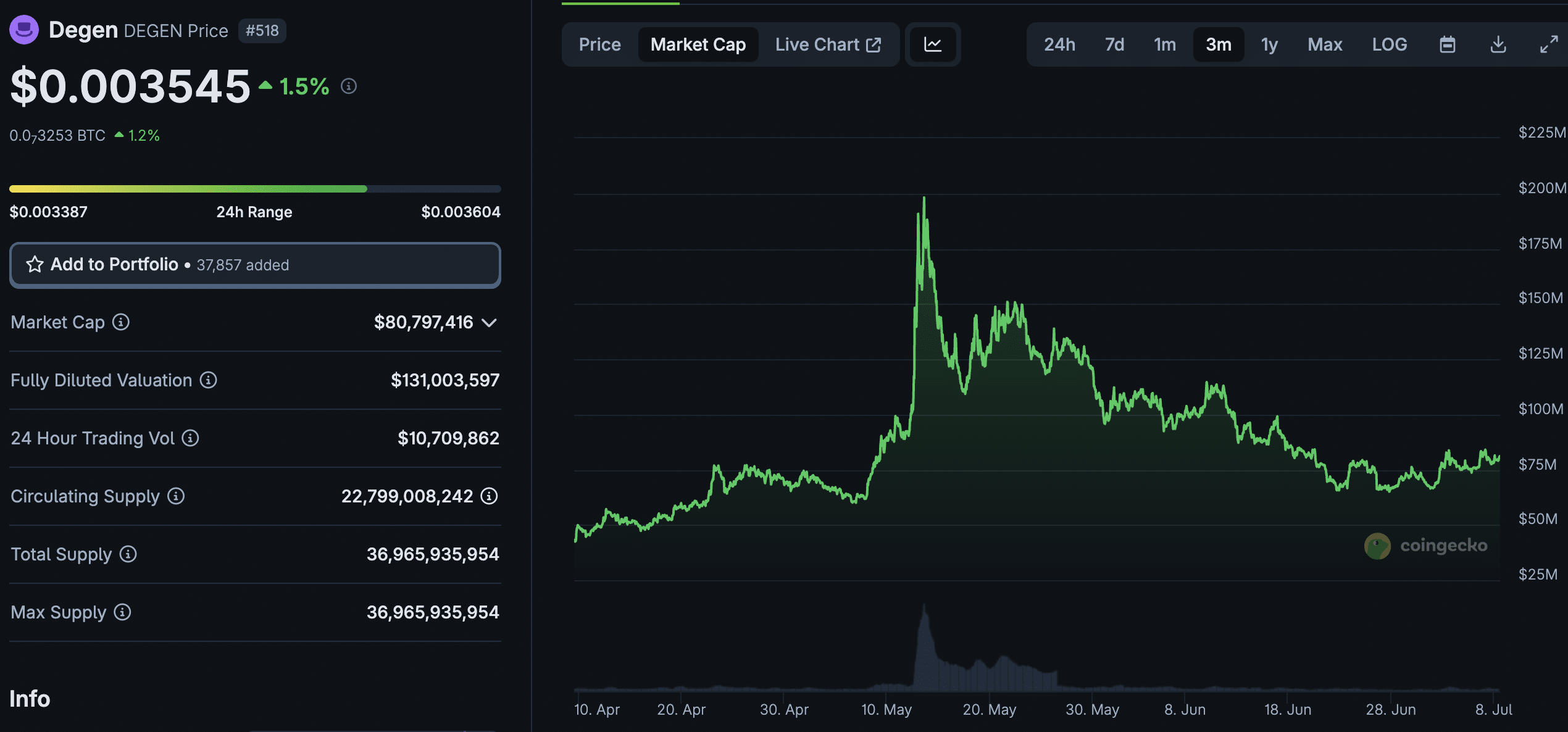1568x732 pixels.
Task: Click the Market Cap info tooltip icon
Action: point(121,322)
